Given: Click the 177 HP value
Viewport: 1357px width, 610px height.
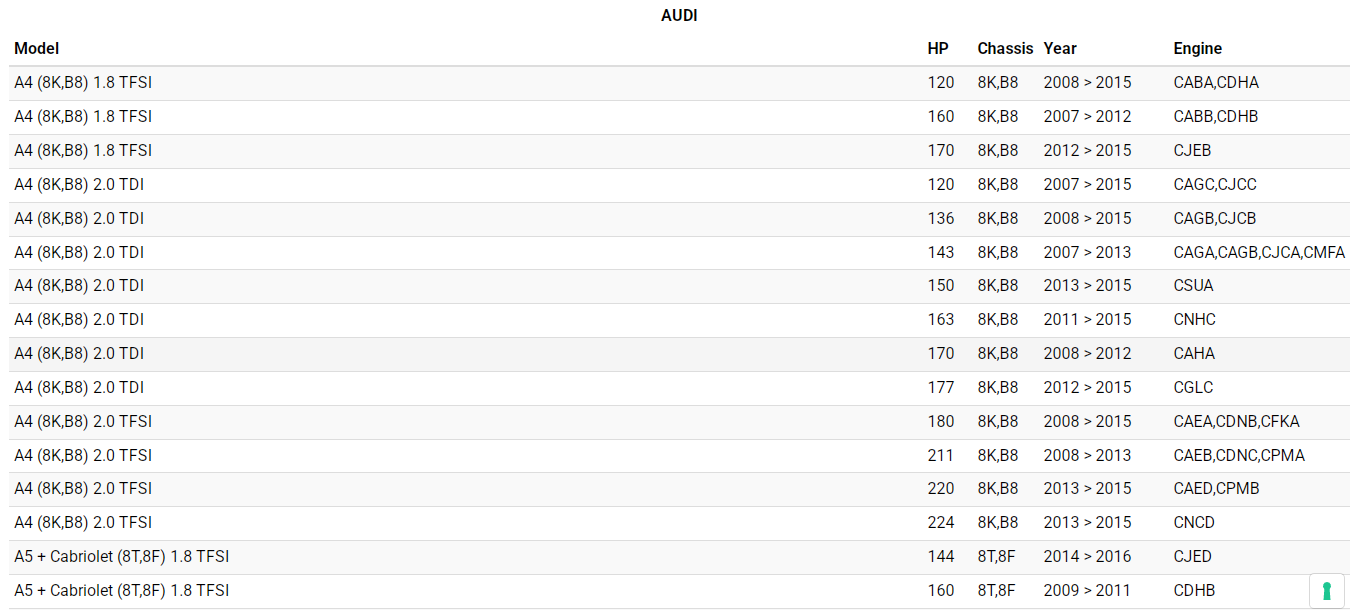Looking at the screenshot, I should pos(941,388).
